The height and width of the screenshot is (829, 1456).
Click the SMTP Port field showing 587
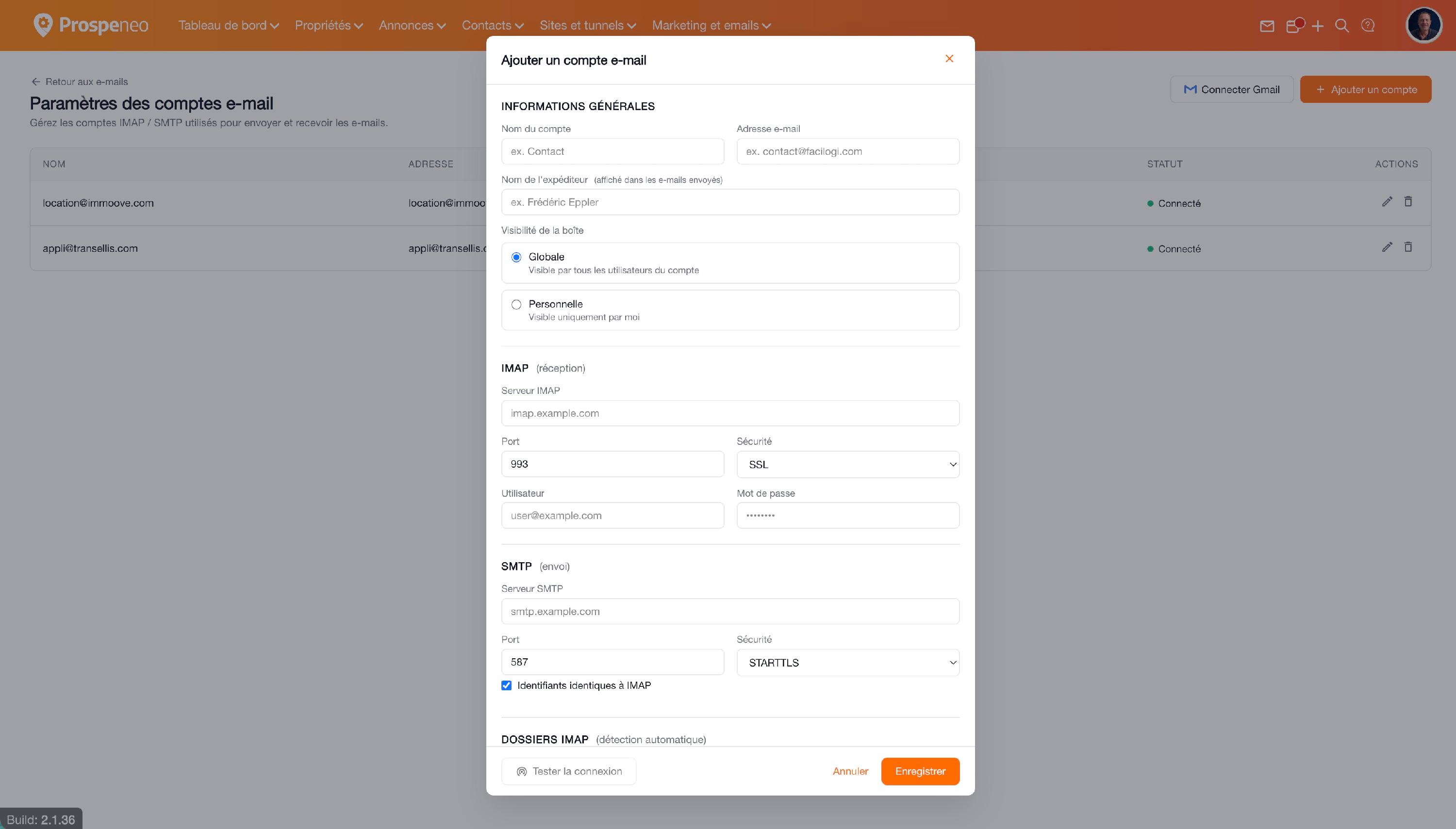pyautogui.click(x=612, y=662)
